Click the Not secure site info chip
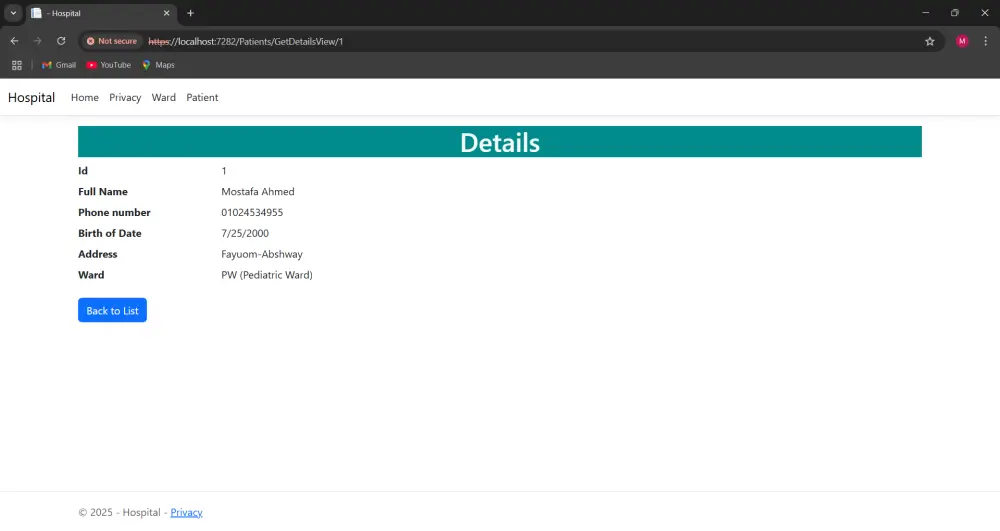1000x531 pixels. 112,41
